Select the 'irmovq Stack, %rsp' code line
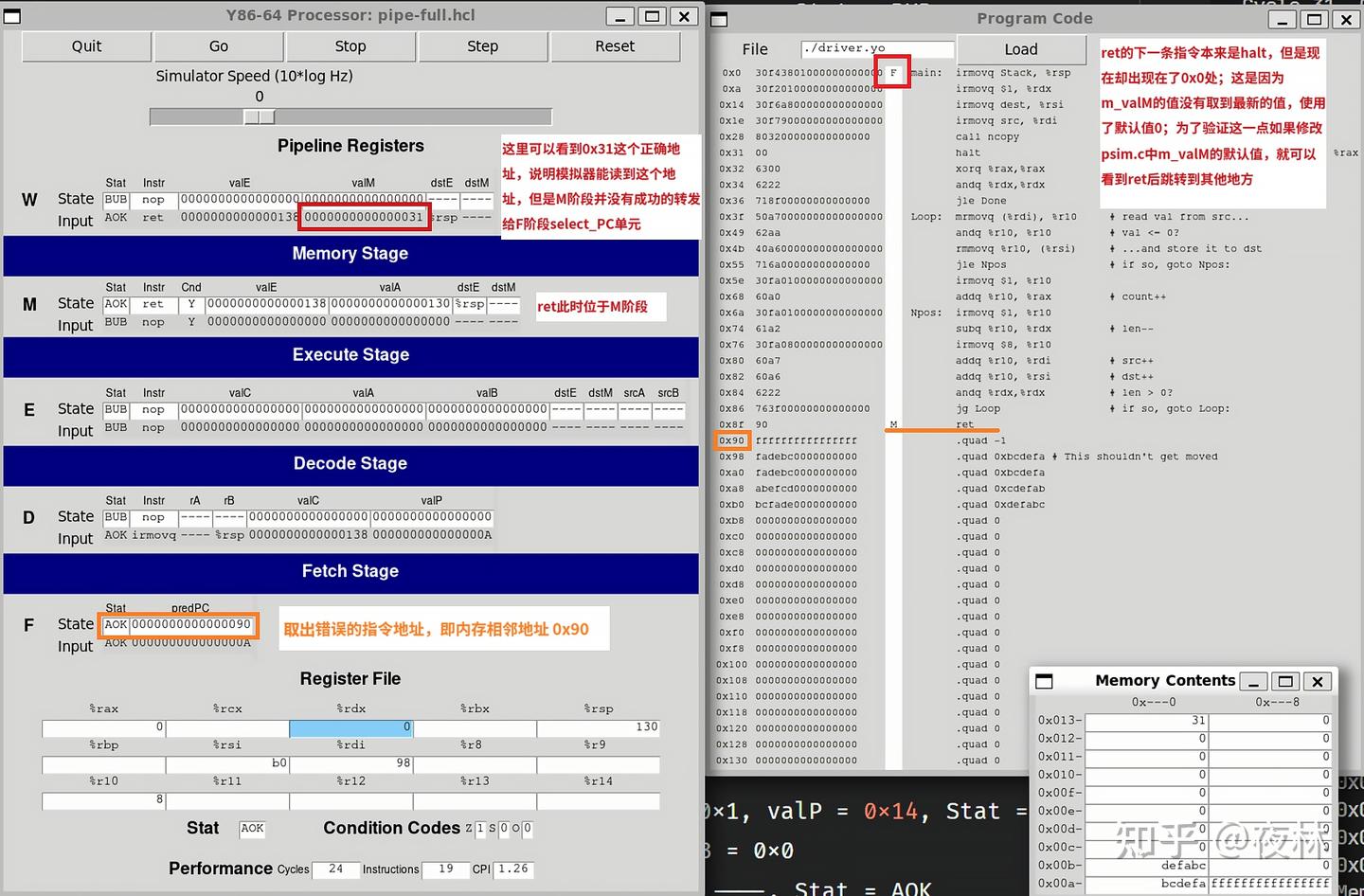This screenshot has height=896, width=1364. (x=1014, y=73)
